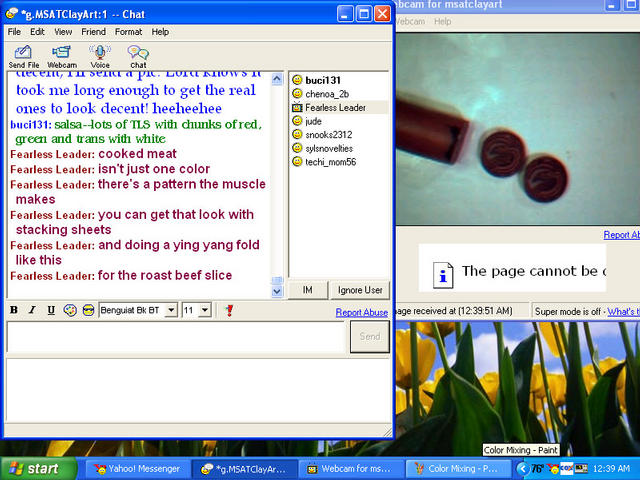Screen dimensions: 640x480
Task: Open the Webcam toolbar icon
Action: point(62,57)
